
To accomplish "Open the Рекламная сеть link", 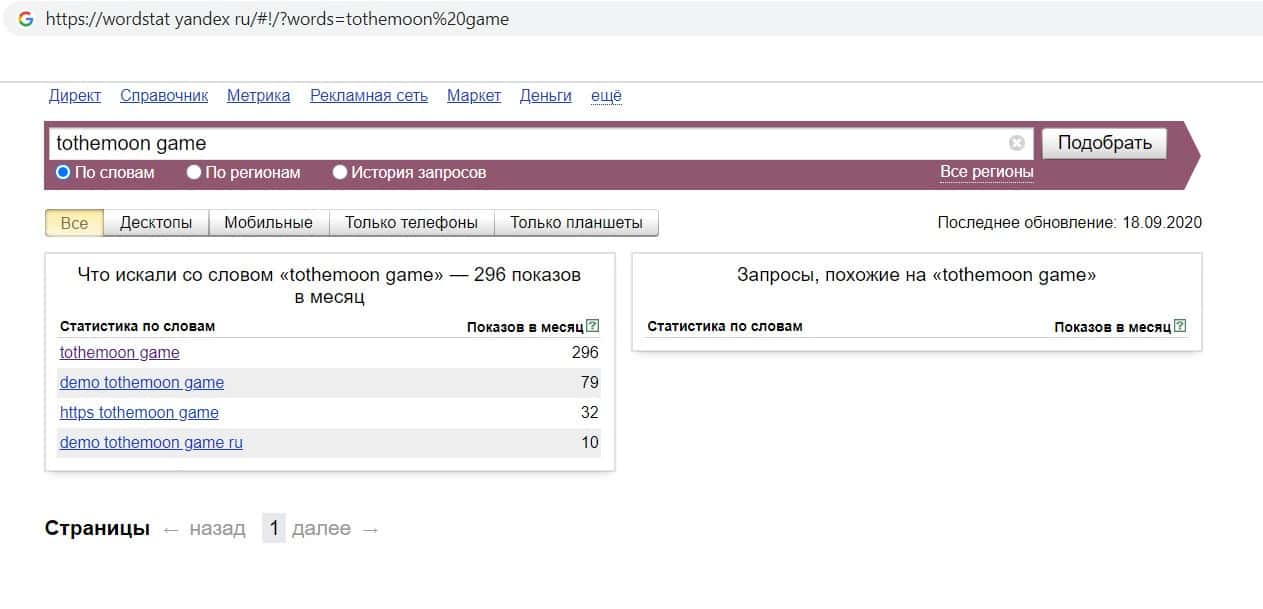I will (369, 96).
